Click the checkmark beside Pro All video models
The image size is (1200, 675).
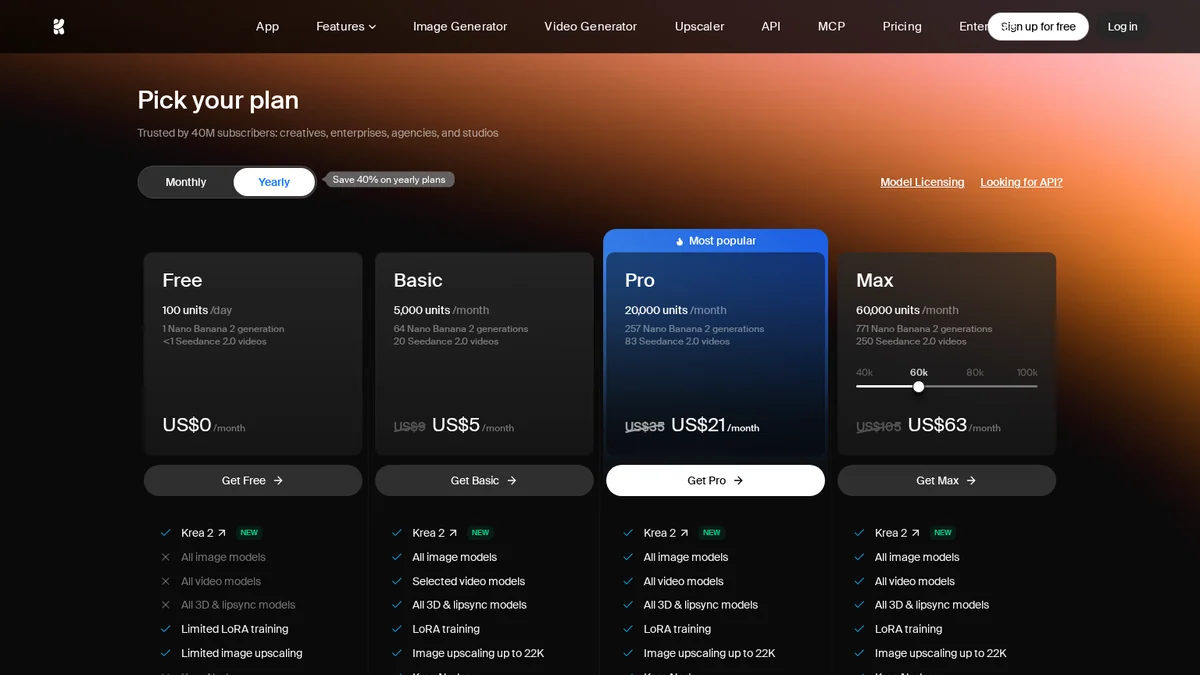(628, 581)
